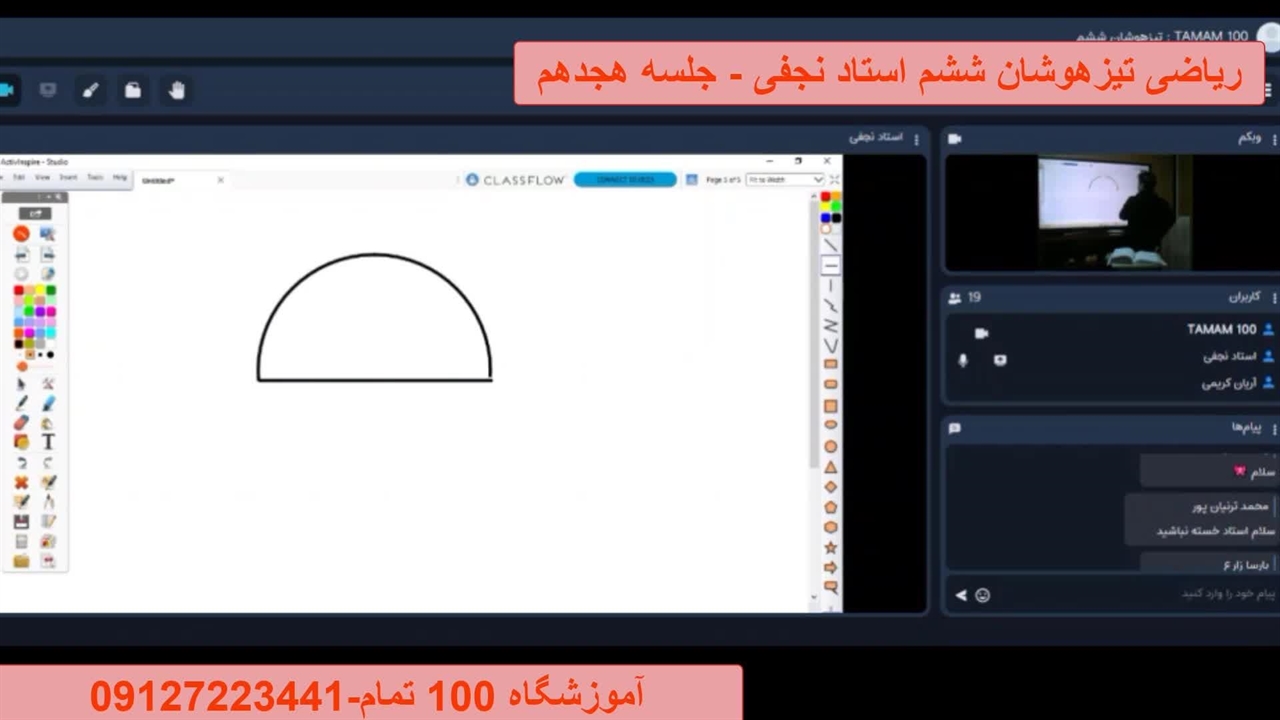This screenshot has height=720, width=1280.
Task: Toggle the whiteboard pen icon in top bar
Action: coord(90,91)
